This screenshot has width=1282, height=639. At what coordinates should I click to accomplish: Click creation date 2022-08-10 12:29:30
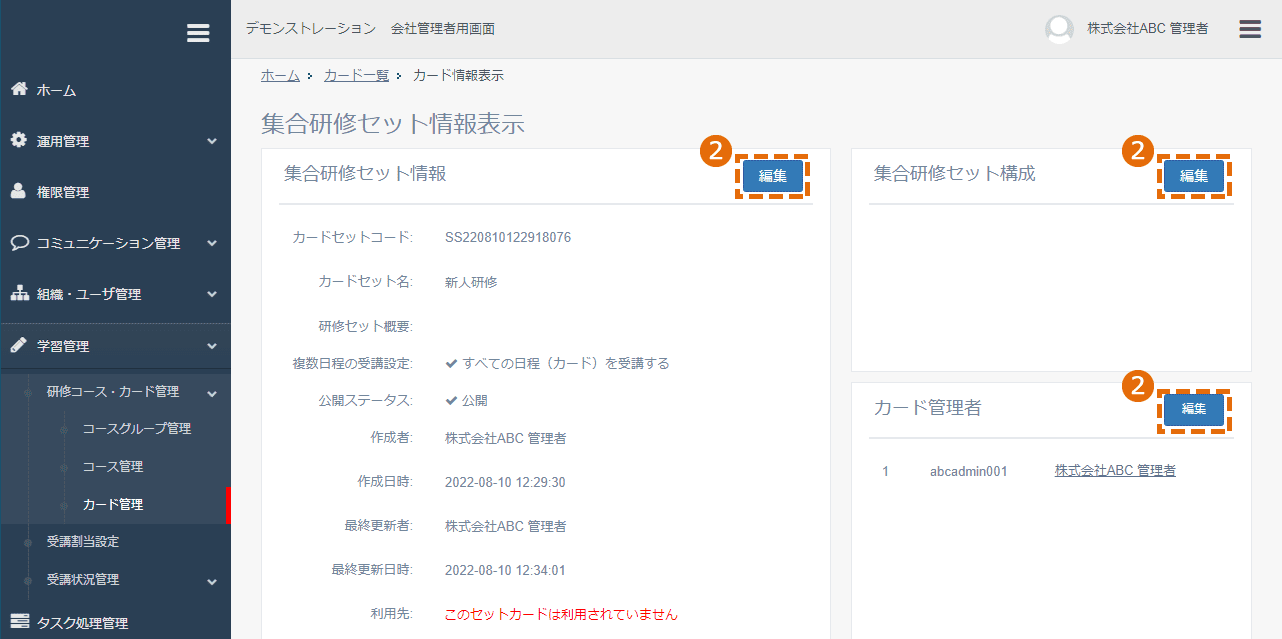point(505,482)
